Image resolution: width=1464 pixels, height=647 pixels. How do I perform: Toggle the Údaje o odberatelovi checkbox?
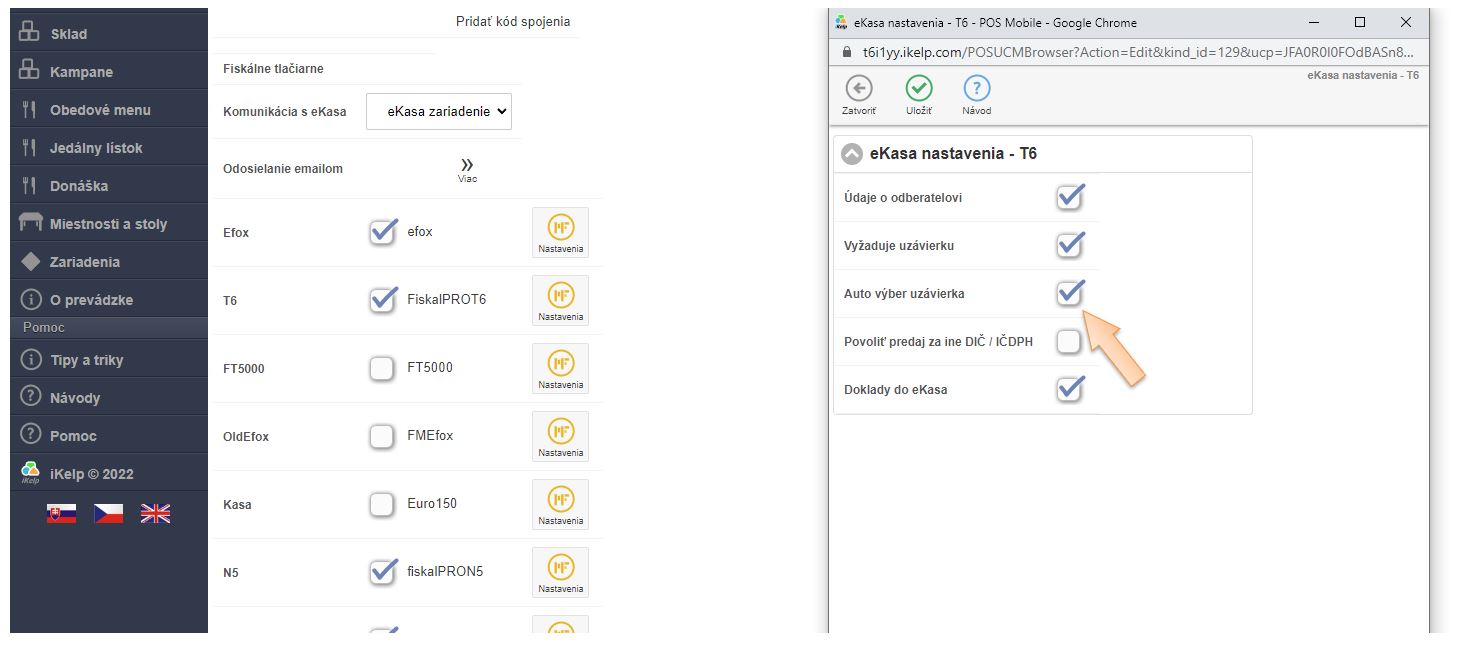pyautogui.click(x=1069, y=197)
